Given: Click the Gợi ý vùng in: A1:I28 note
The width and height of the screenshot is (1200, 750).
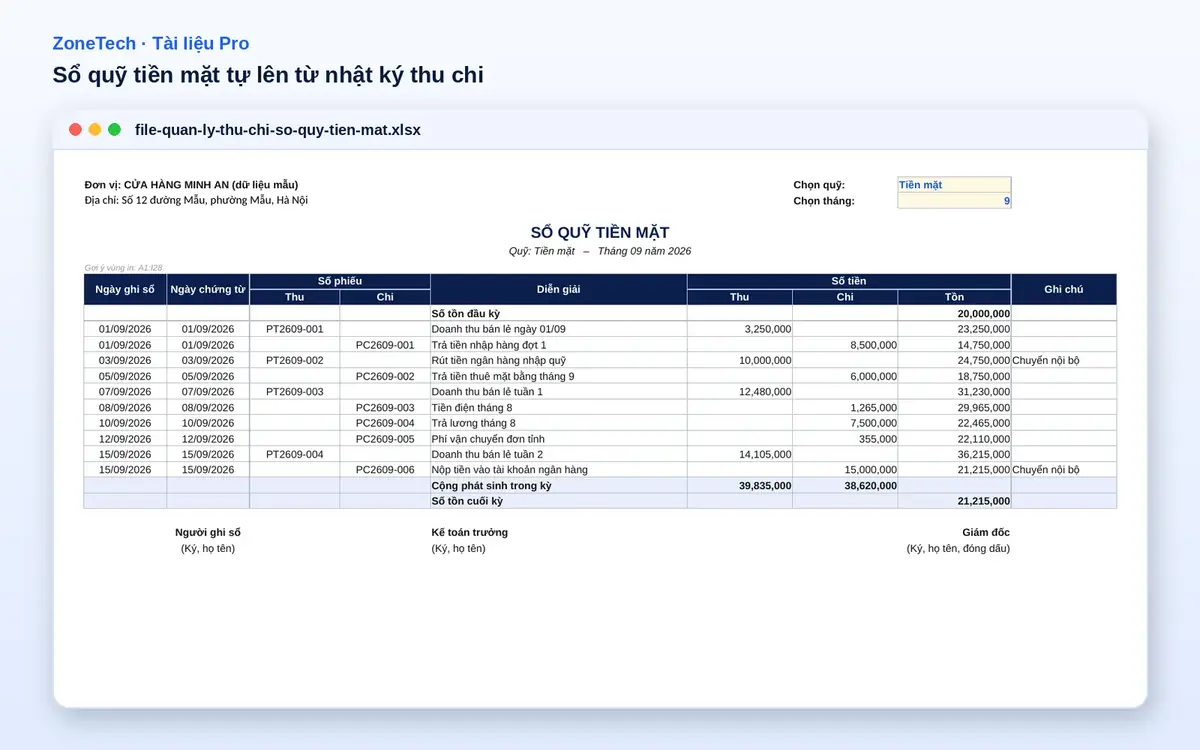Looking at the screenshot, I should [123, 268].
